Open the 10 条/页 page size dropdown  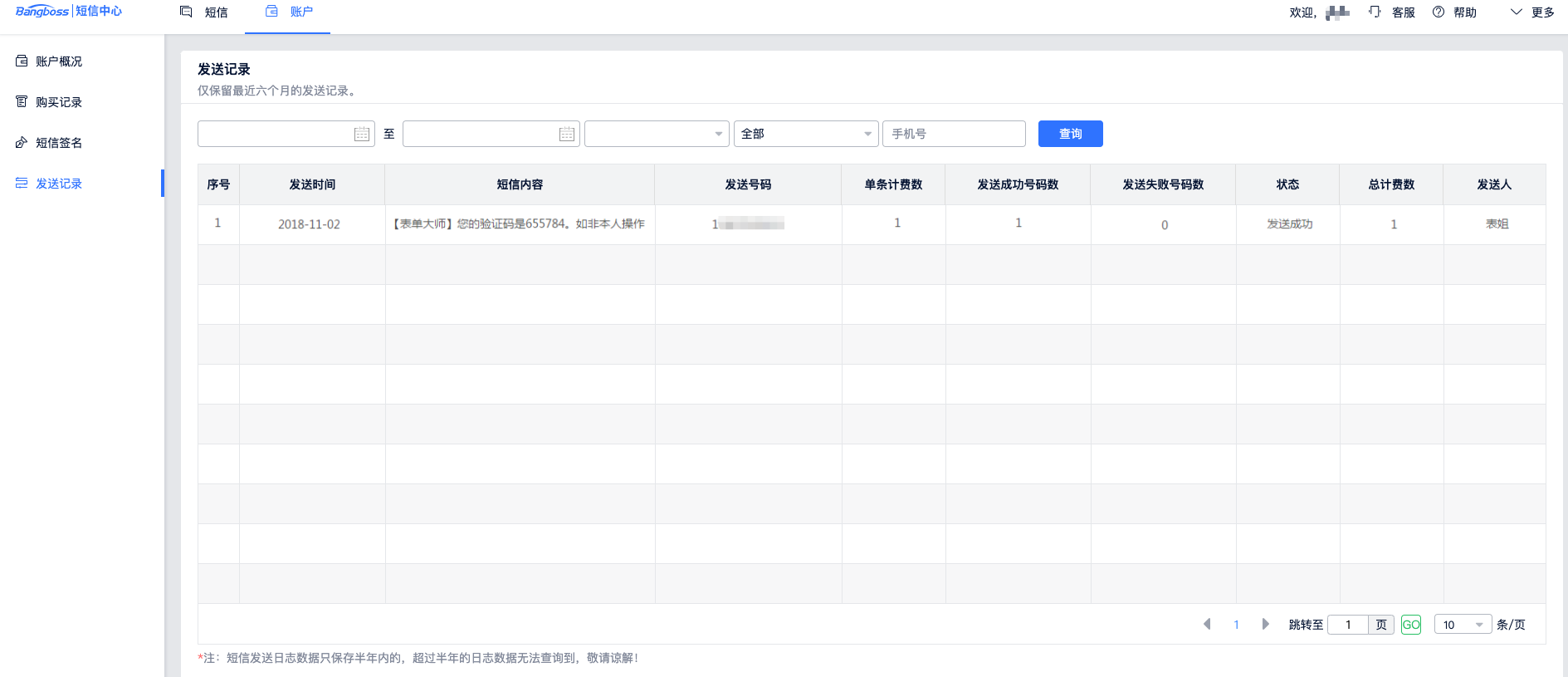point(1463,625)
